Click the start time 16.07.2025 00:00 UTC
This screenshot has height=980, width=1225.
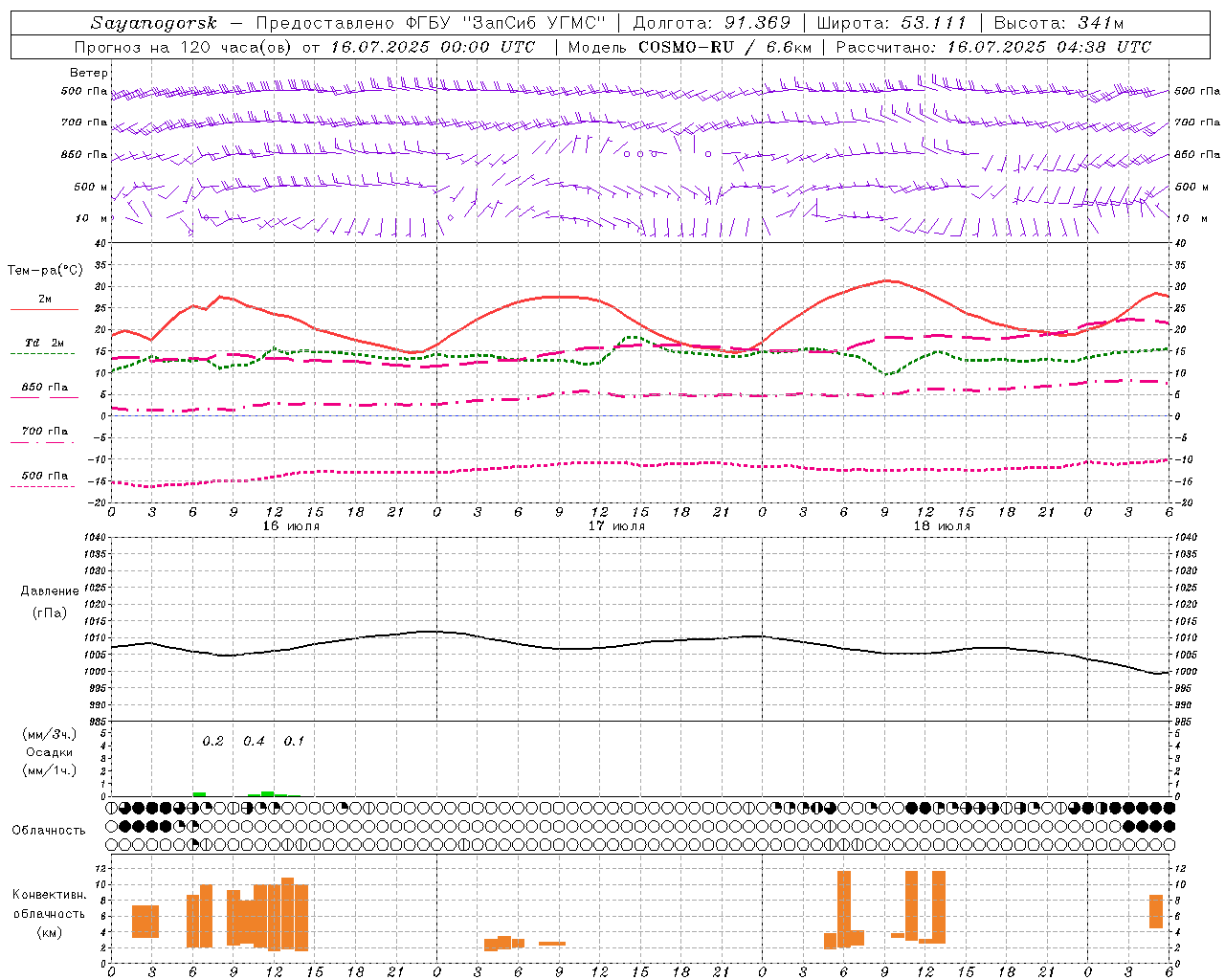pyautogui.click(x=433, y=47)
